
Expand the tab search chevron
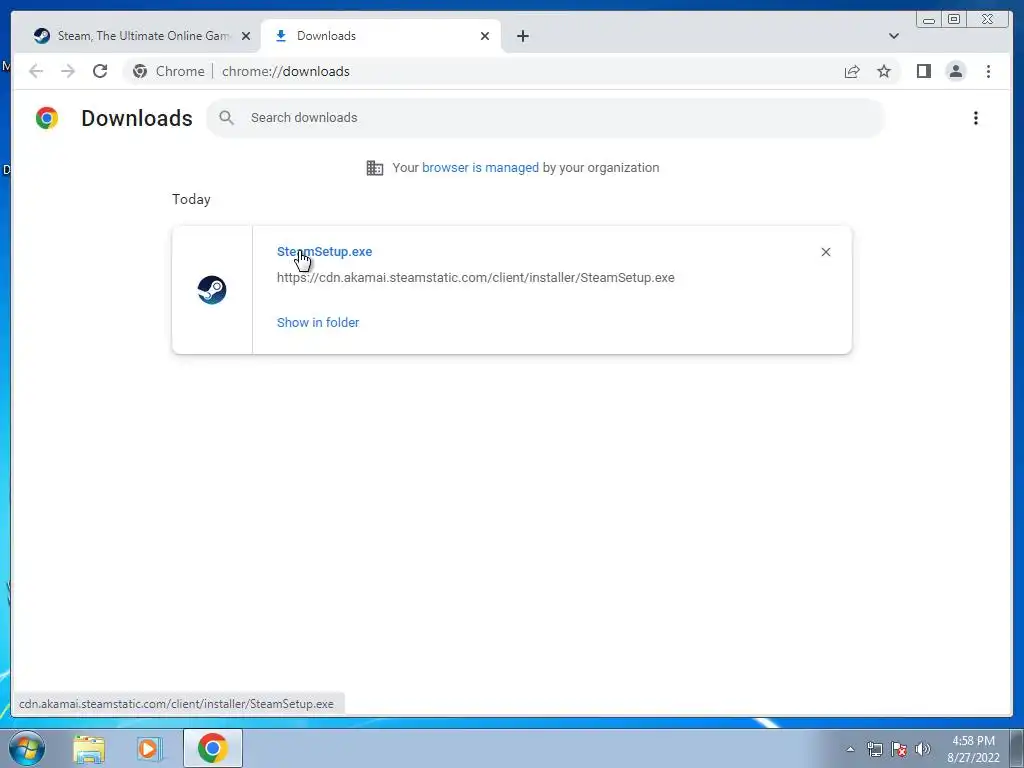tap(893, 36)
